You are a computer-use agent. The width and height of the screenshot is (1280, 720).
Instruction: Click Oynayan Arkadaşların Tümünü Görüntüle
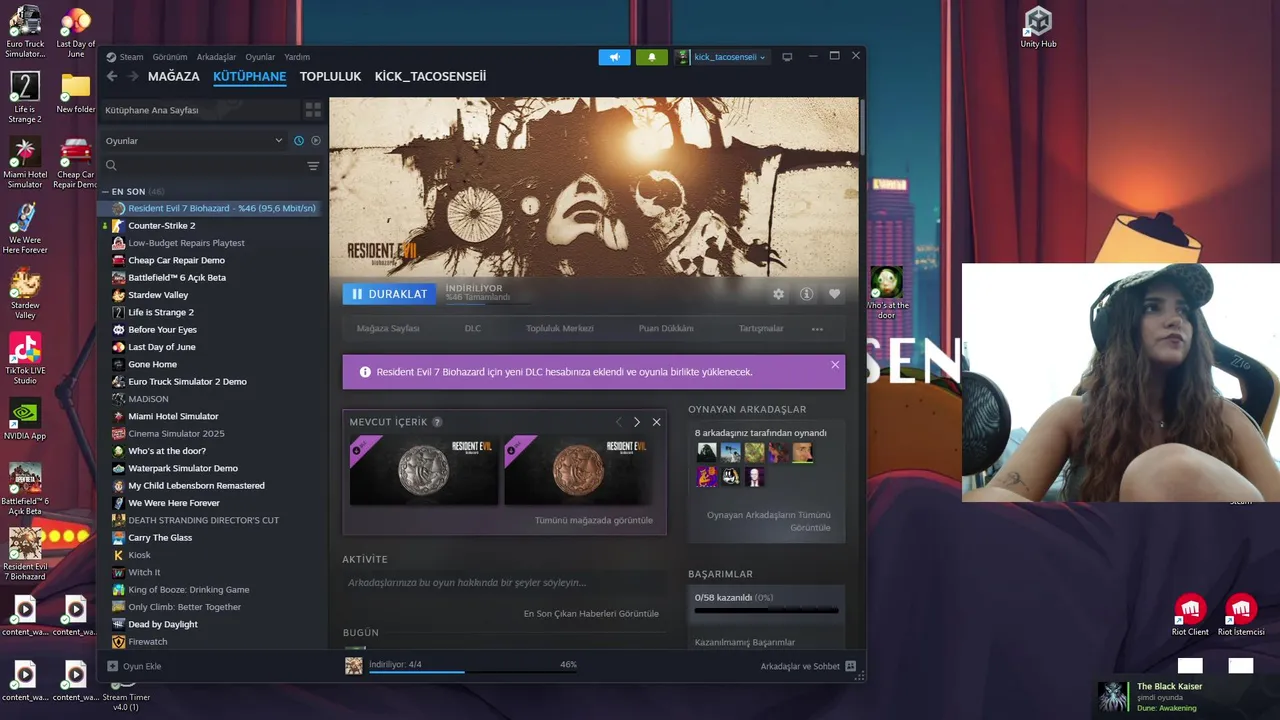click(768, 521)
